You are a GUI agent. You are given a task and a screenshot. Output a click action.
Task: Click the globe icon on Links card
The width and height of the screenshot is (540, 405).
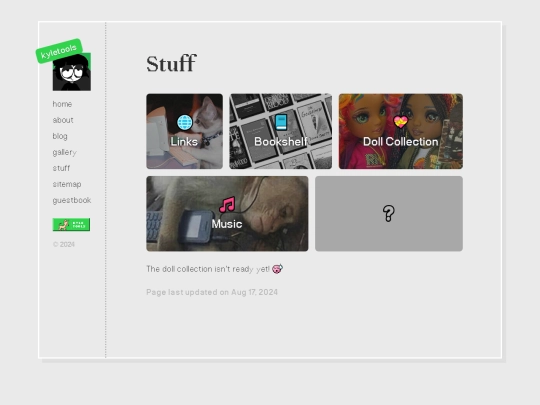(x=185, y=122)
